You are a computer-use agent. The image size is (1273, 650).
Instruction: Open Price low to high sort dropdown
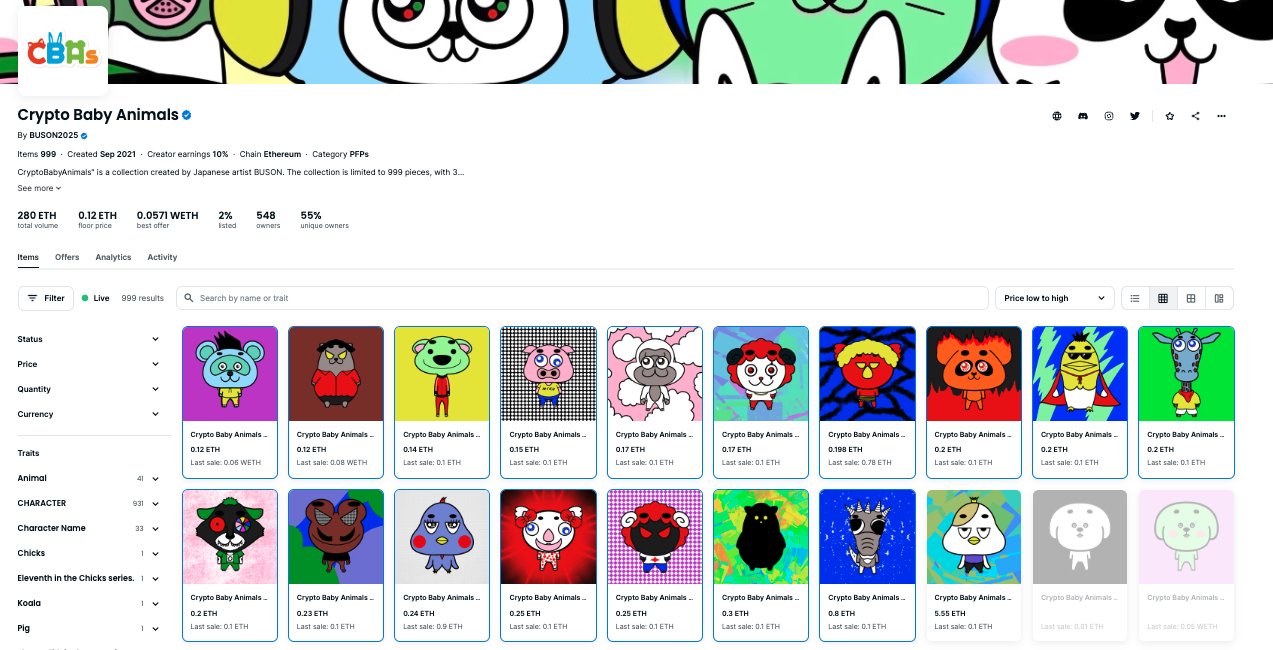point(1055,298)
